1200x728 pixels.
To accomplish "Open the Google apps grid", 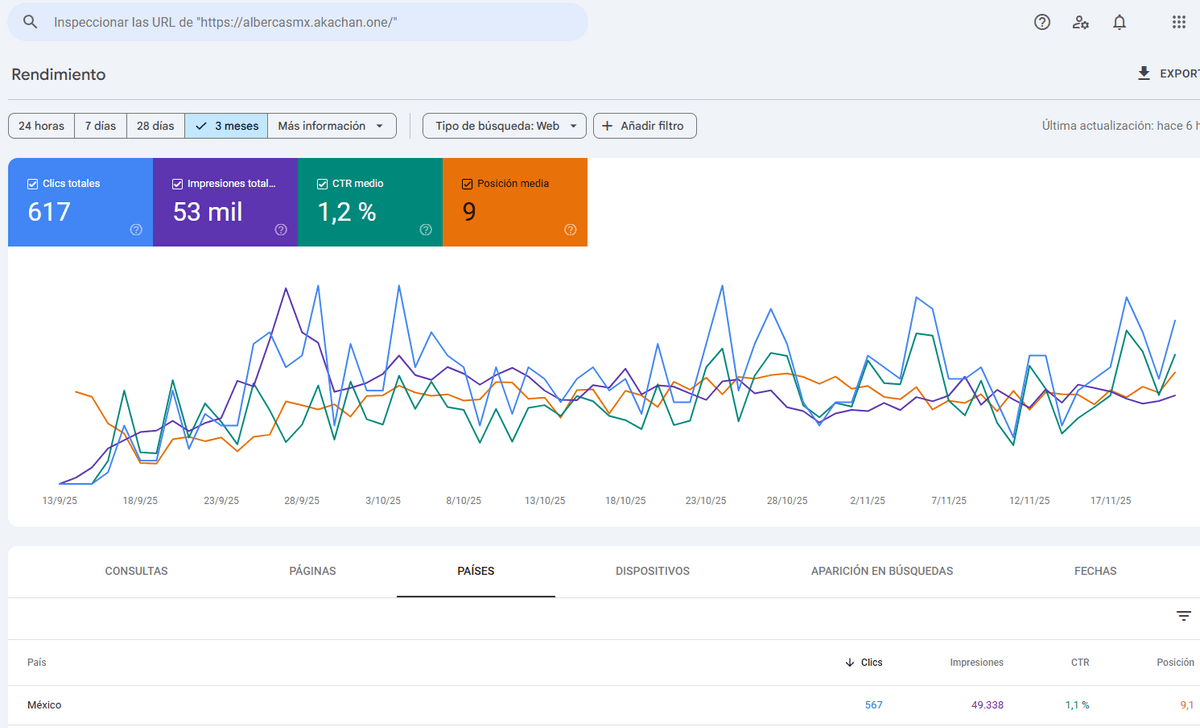I will click(1178, 22).
